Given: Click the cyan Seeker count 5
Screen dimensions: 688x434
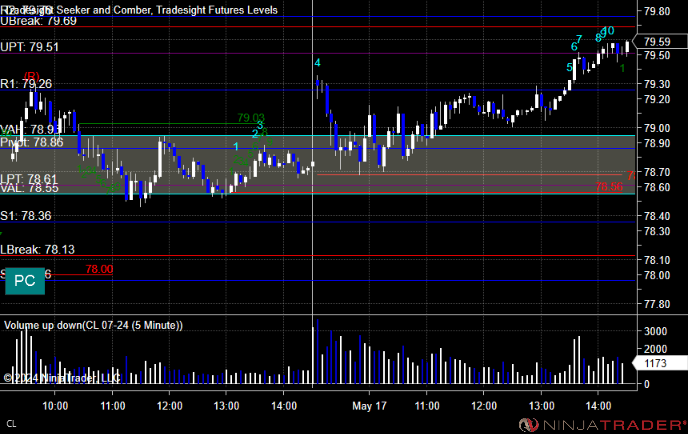Looking at the screenshot, I should point(570,68).
